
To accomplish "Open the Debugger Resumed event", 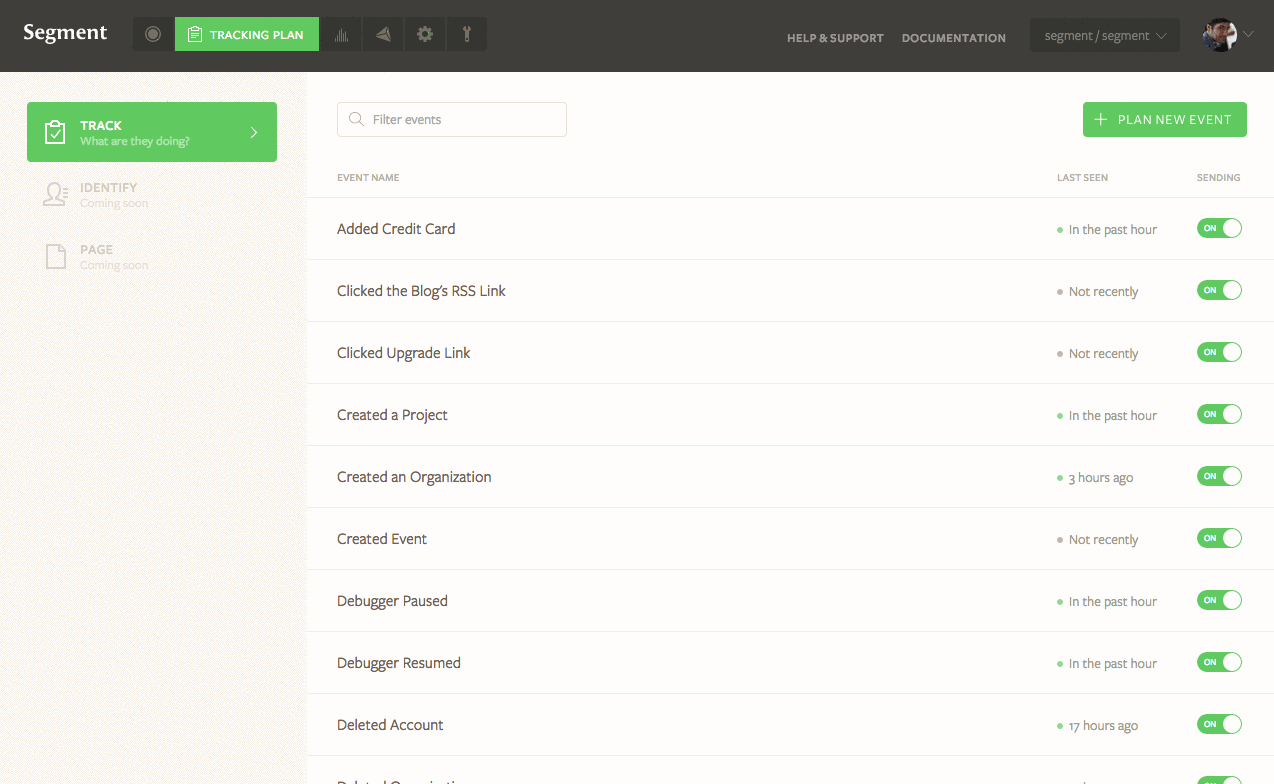I will tap(399, 663).
